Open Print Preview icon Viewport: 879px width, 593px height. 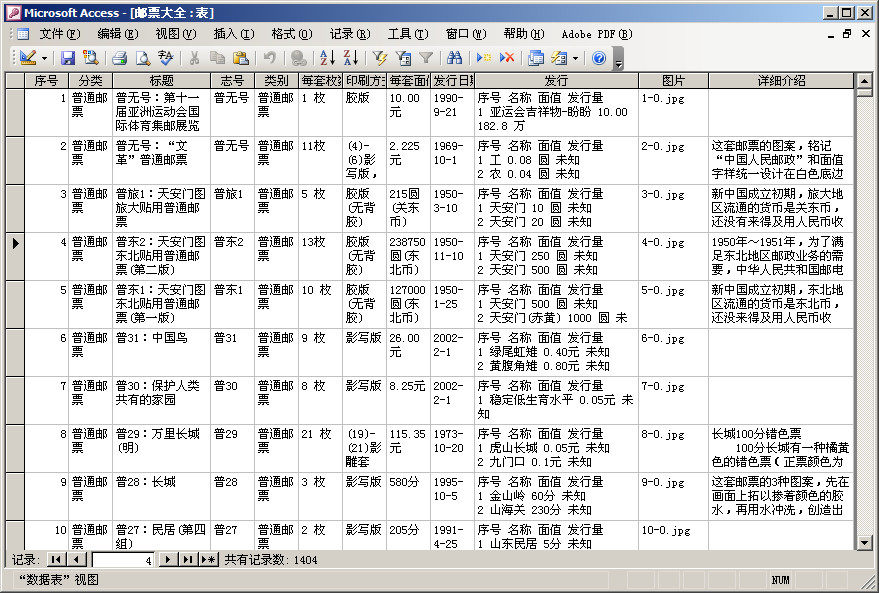click(143, 57)
